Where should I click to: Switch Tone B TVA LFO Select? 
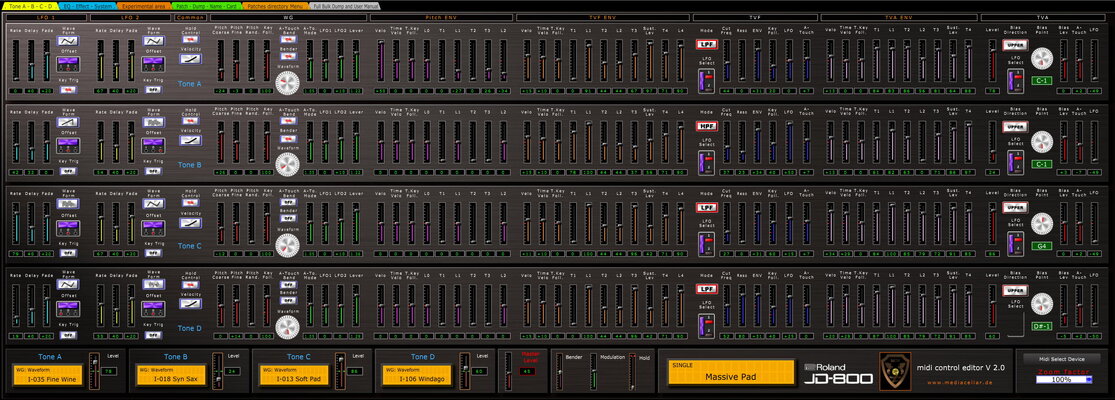(x=1015, y=162)
